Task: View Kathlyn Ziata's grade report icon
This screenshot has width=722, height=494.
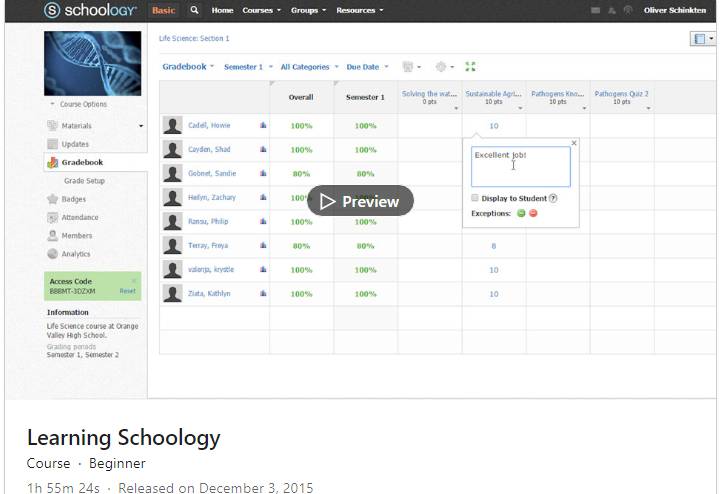Action: click(x=263, y=293)
